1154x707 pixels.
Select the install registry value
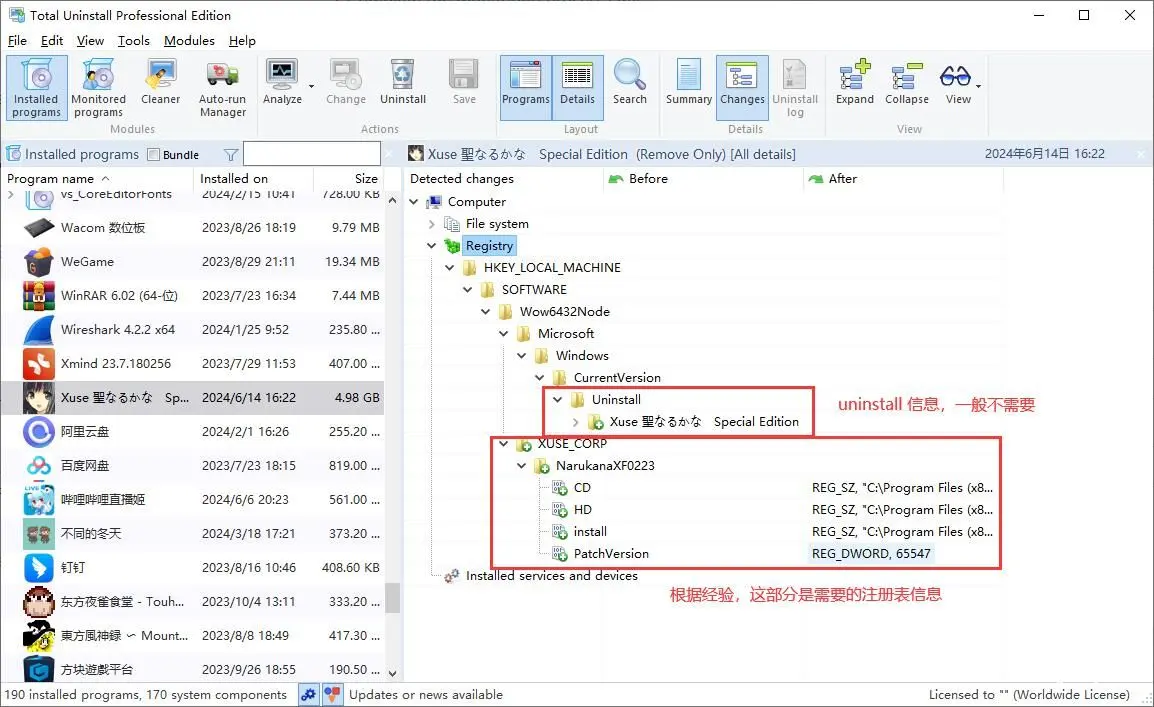pyautogui.click(x=590, y=532)
